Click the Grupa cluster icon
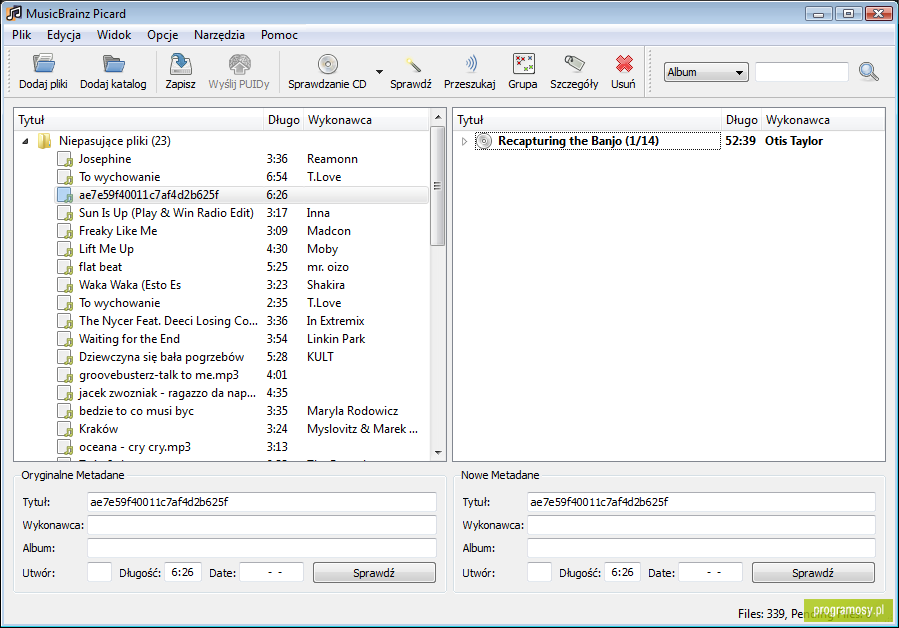The width and height of the screenshot is (899, 628). pos(523,64)
